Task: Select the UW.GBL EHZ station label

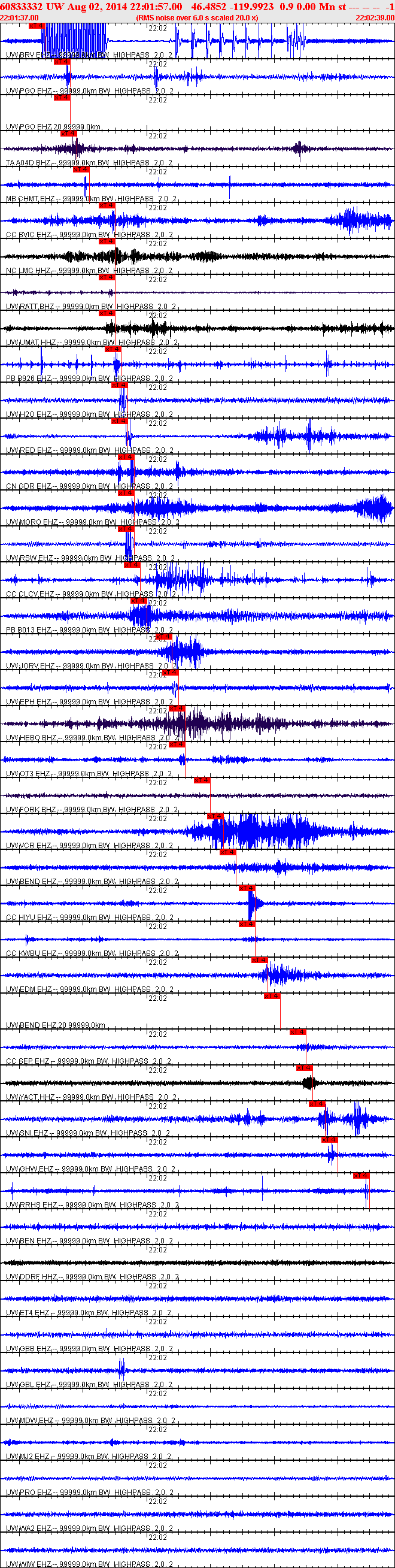Action: pos(89,1384)
